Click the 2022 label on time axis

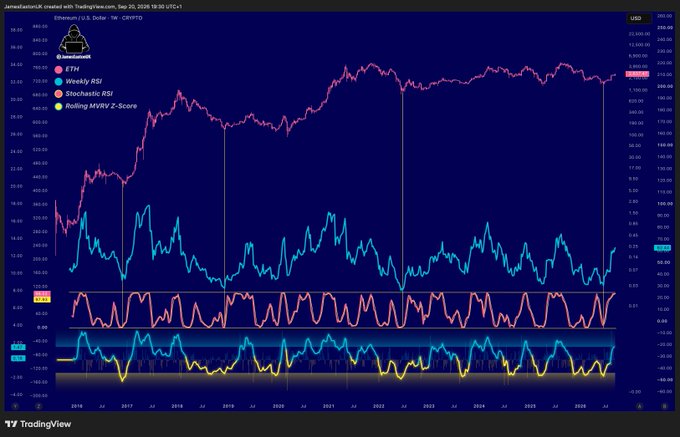point(379,406)
